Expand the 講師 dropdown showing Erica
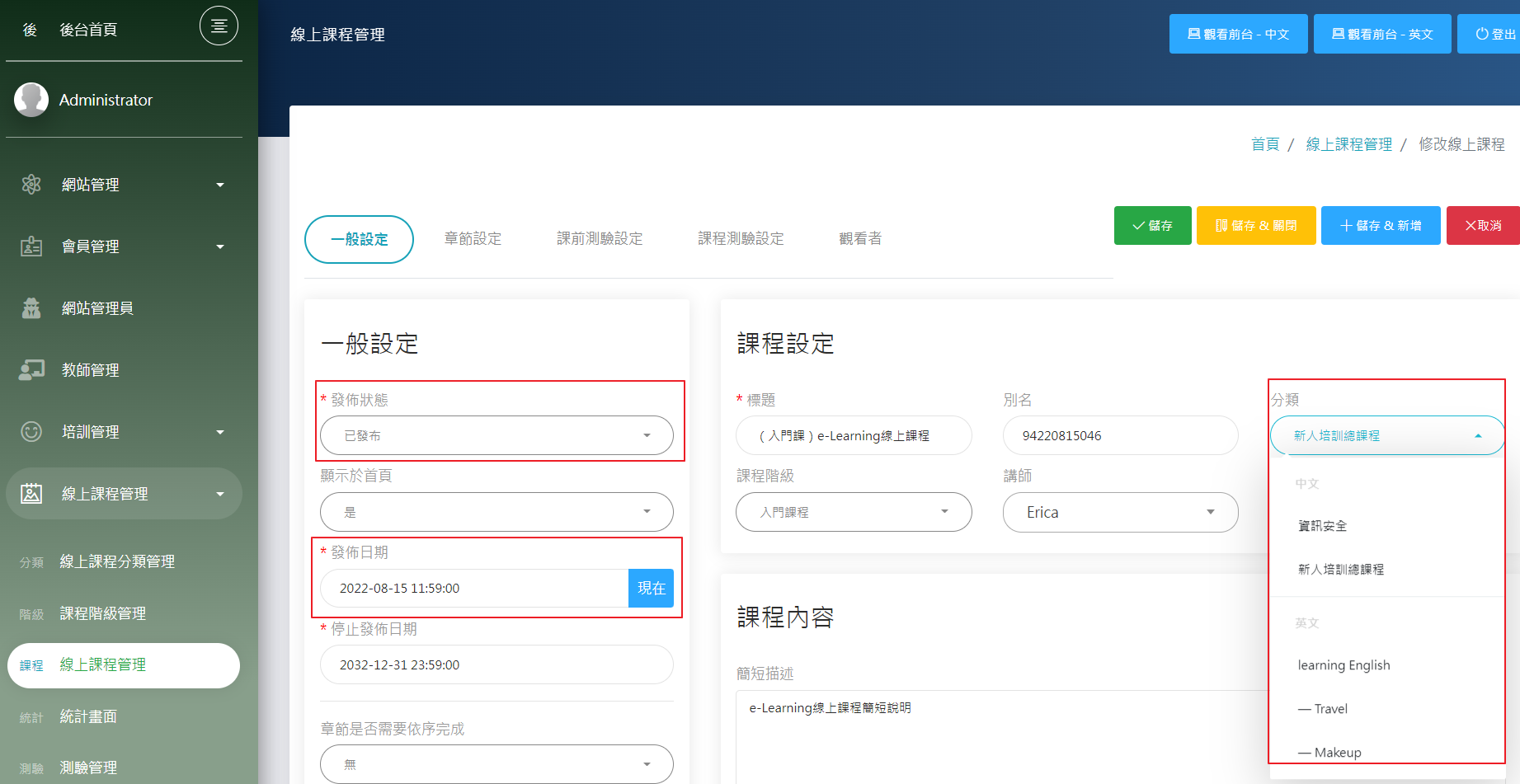Image resolution: width=1520 pixels, height=784 pixels. click(1119, 512)
